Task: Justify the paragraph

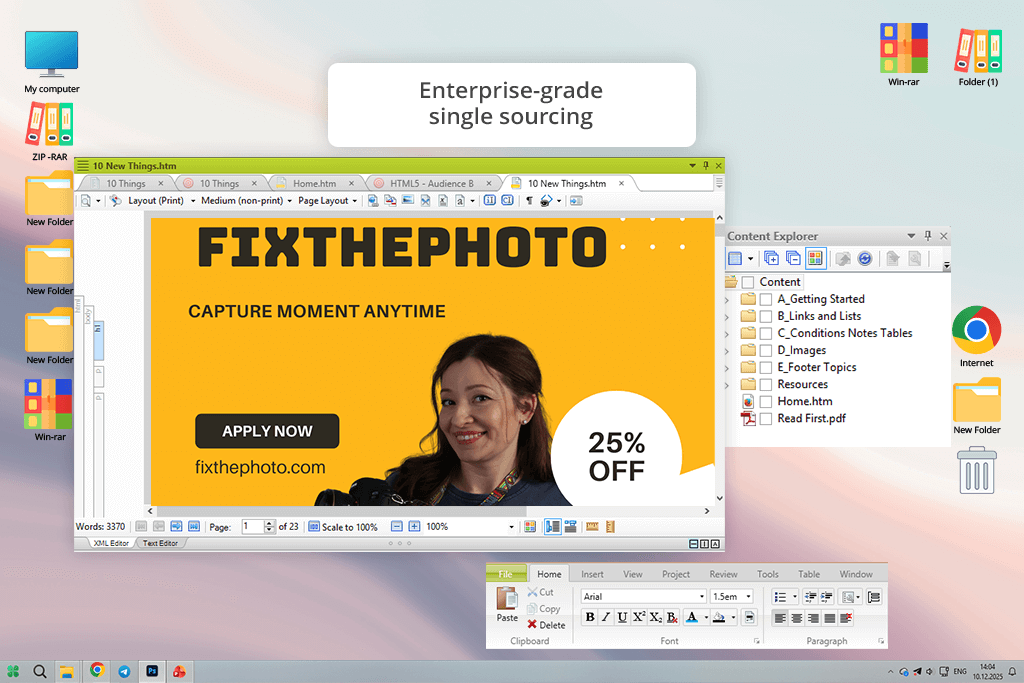Action: click(x=829, y=618)
